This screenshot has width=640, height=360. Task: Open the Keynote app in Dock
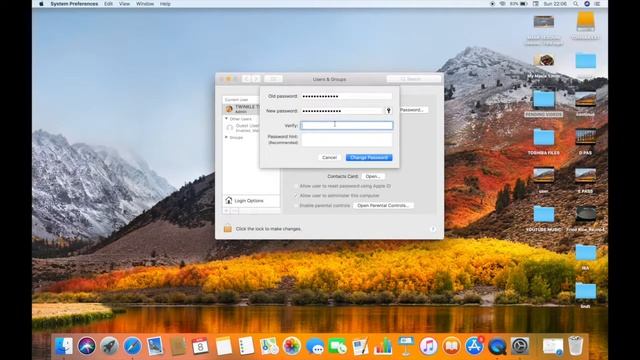[x=406, y=347]
